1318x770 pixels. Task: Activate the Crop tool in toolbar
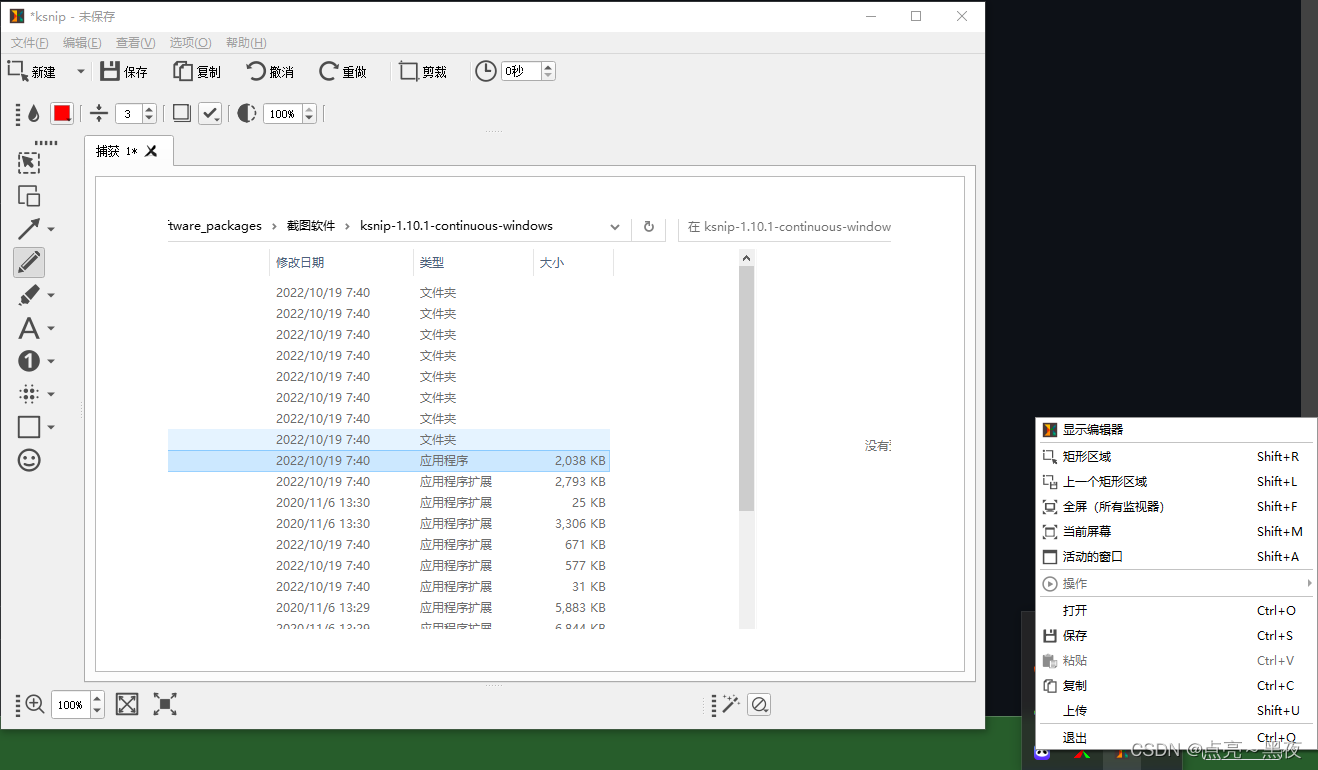tap(423, 72)
